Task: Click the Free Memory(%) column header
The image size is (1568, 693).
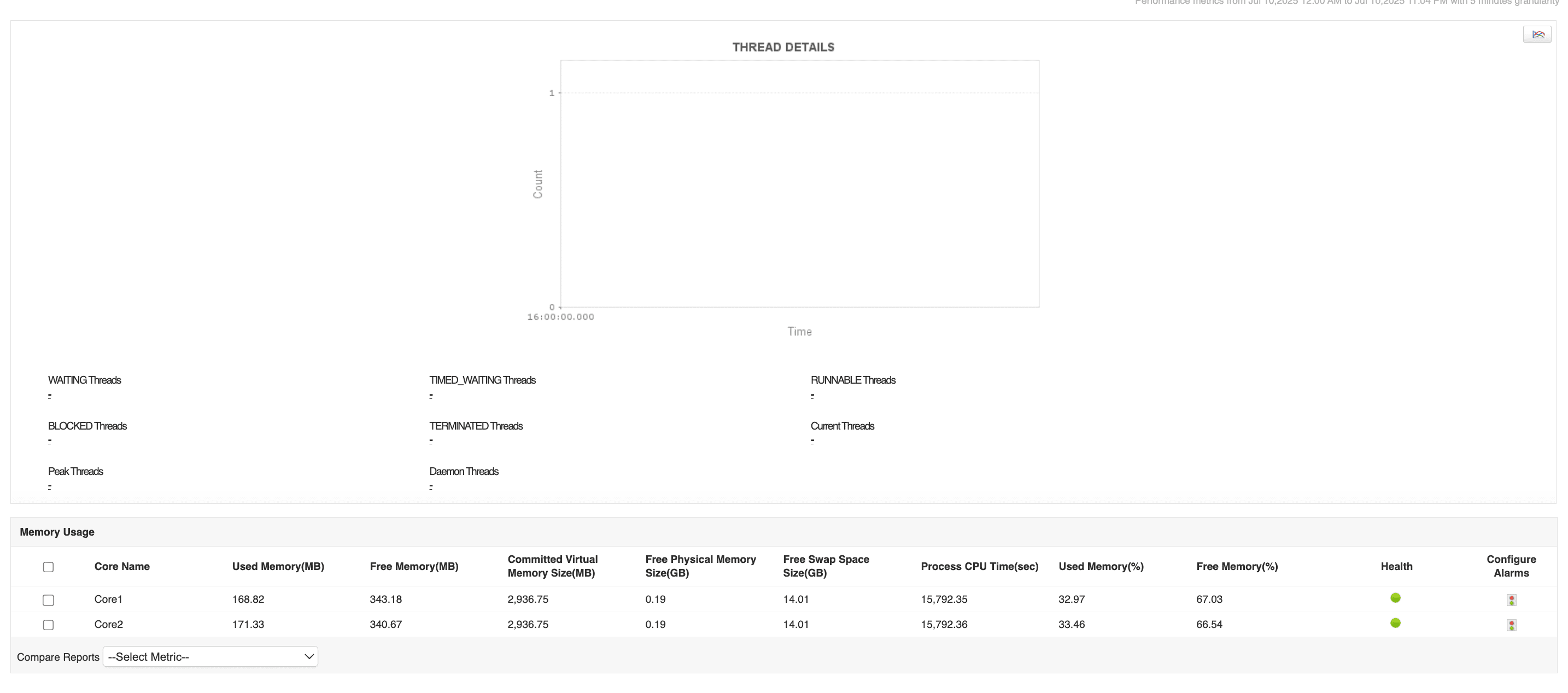Action: click(x=1236, y=566)
